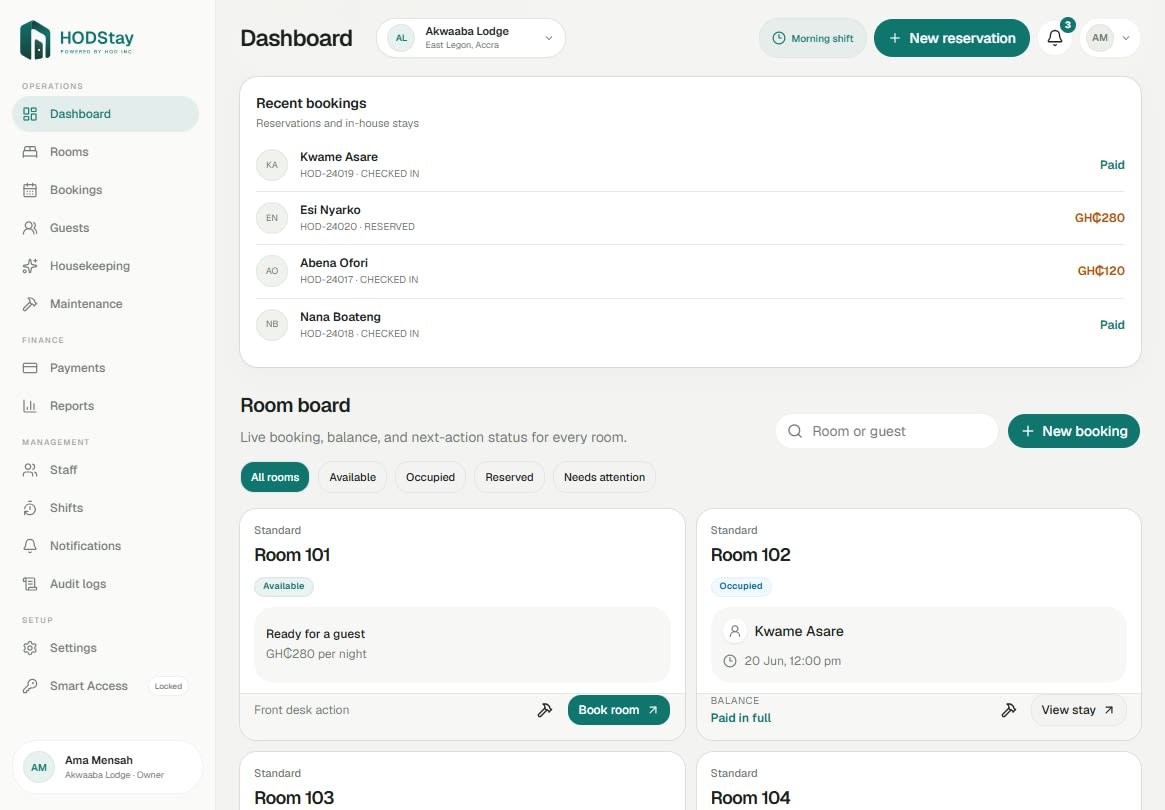1165x810 pixels.
Task: Open the Esi Nyarko booking row
Action: pos(689,218)
